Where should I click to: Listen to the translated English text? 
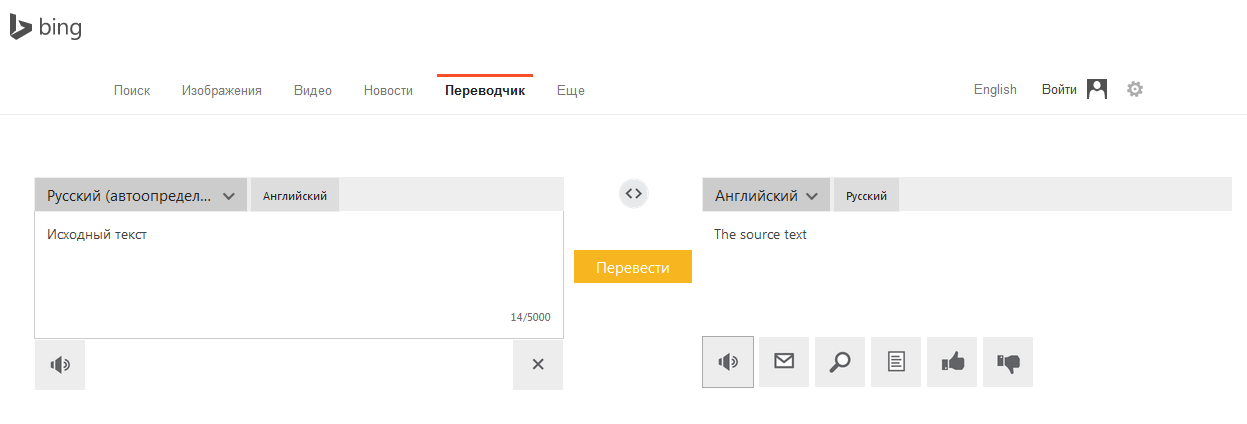tap(728, 362)
